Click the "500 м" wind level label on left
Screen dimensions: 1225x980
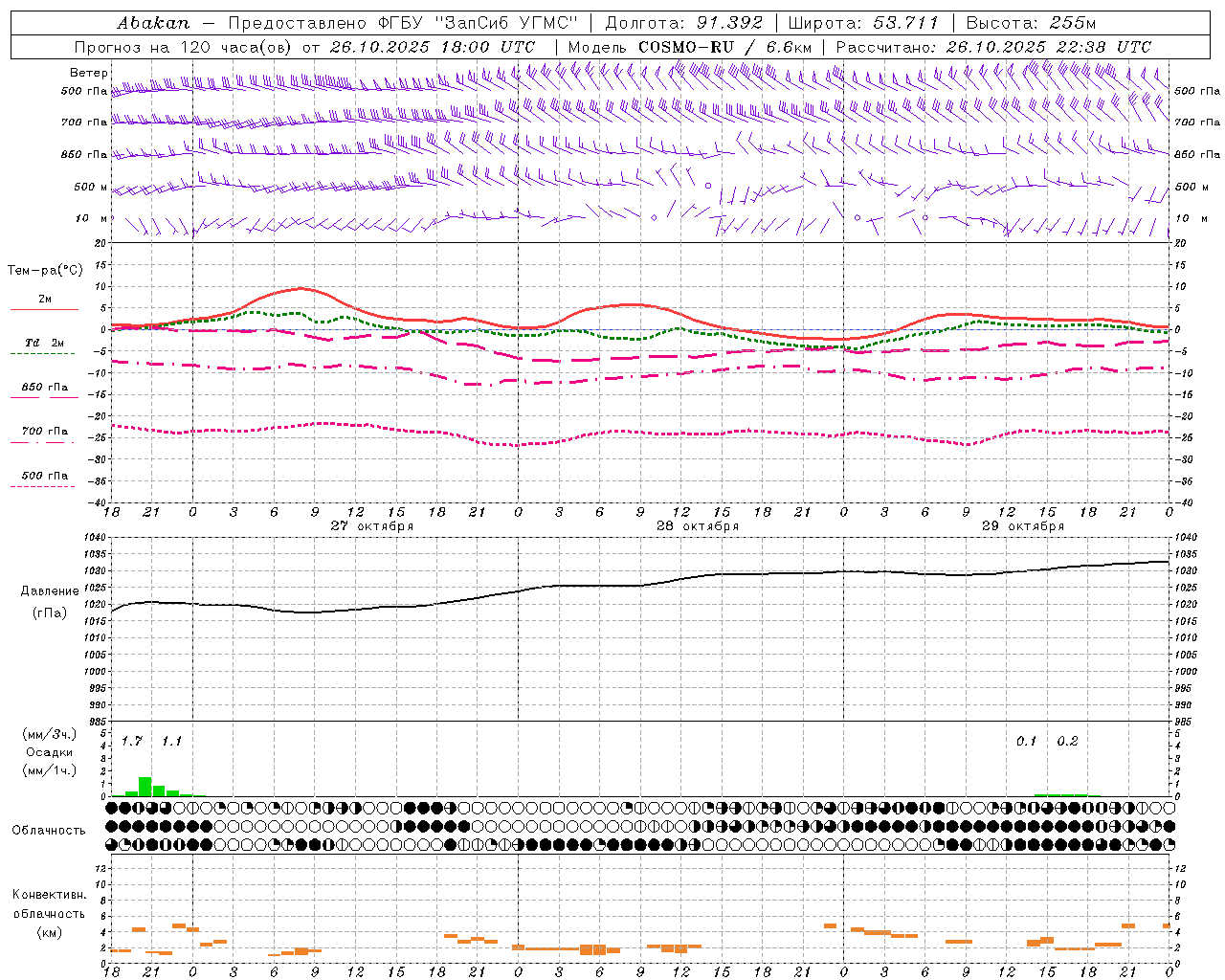pos(91,187)
